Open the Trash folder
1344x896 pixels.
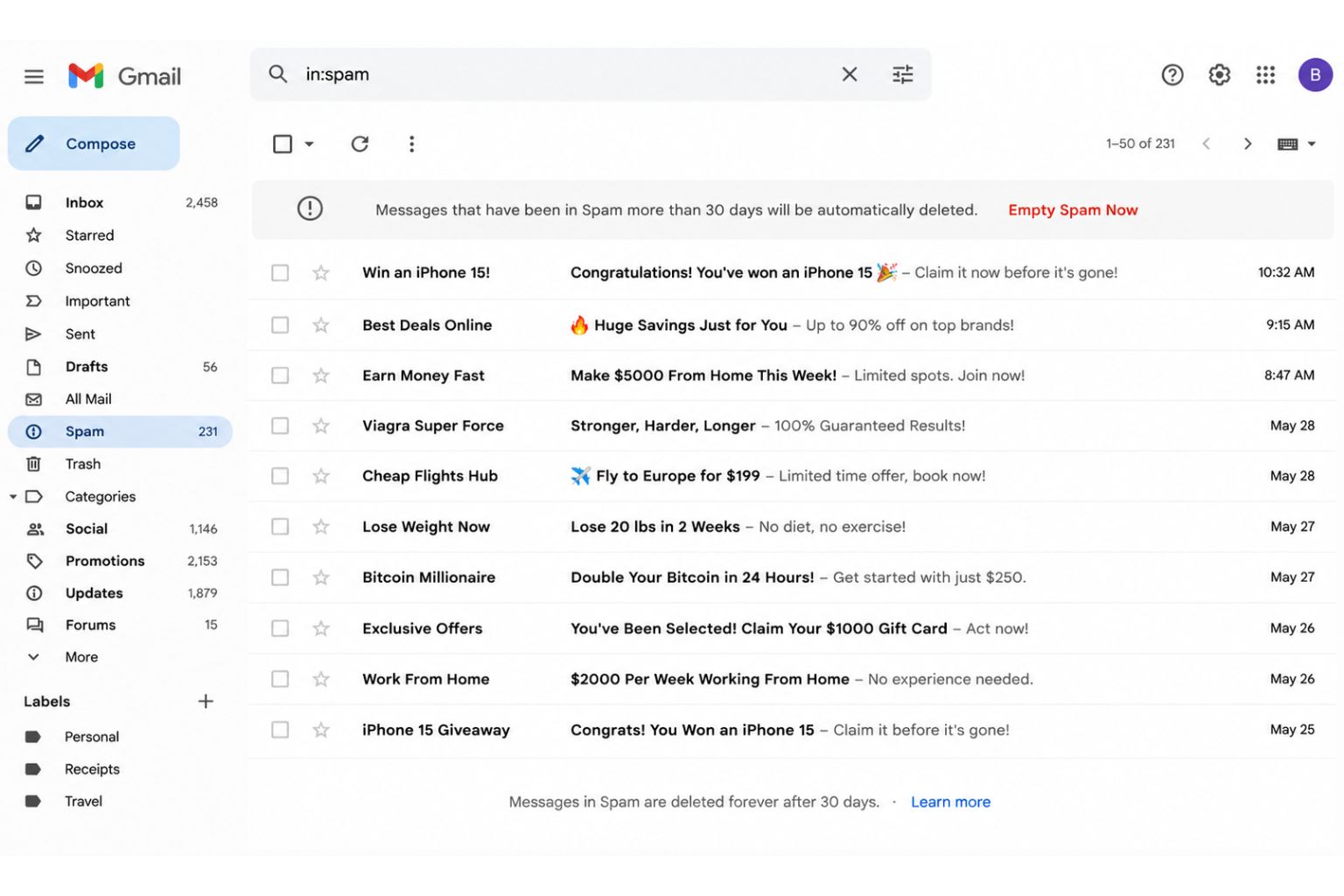click(121, 464)
